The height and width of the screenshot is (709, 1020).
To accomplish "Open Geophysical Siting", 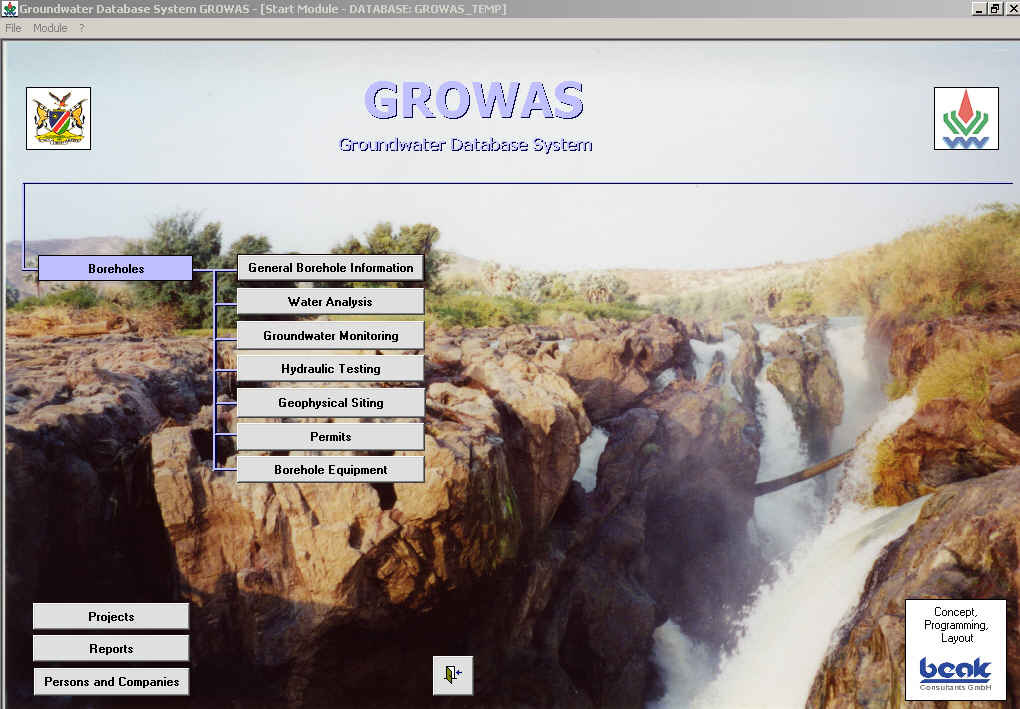I will pos(330,403).
